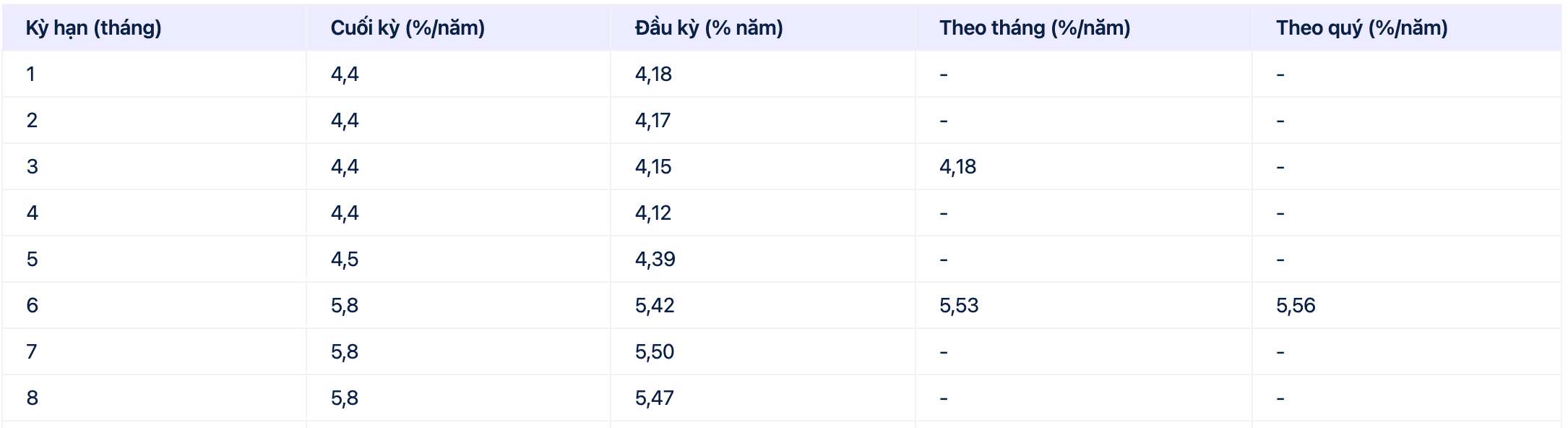Select the 4,12 rate for 4-month term
The image size is (1568, 428).
pyautogui.click(x=653, y=213)
